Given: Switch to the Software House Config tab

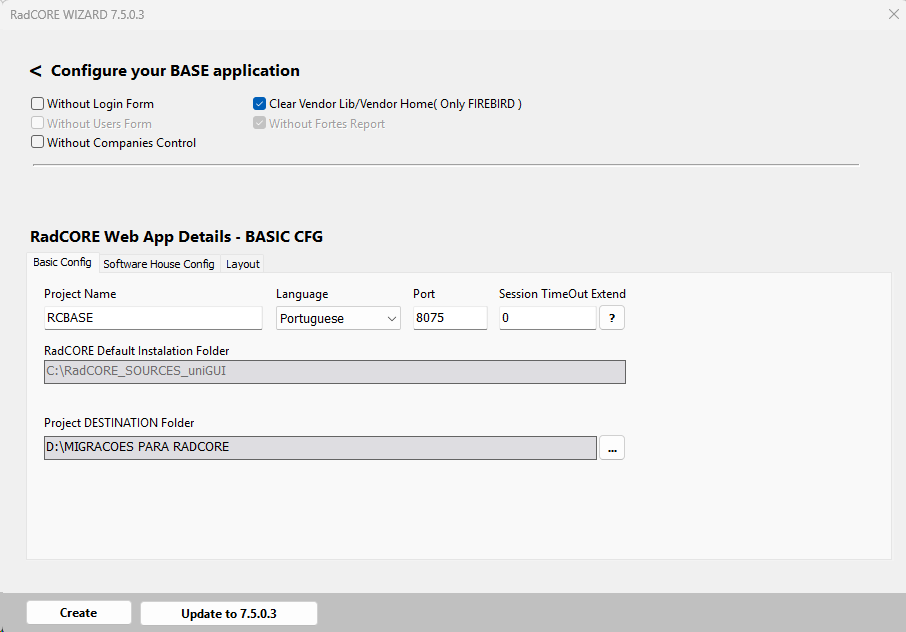Looking at the screenshot, I should 158,264.
